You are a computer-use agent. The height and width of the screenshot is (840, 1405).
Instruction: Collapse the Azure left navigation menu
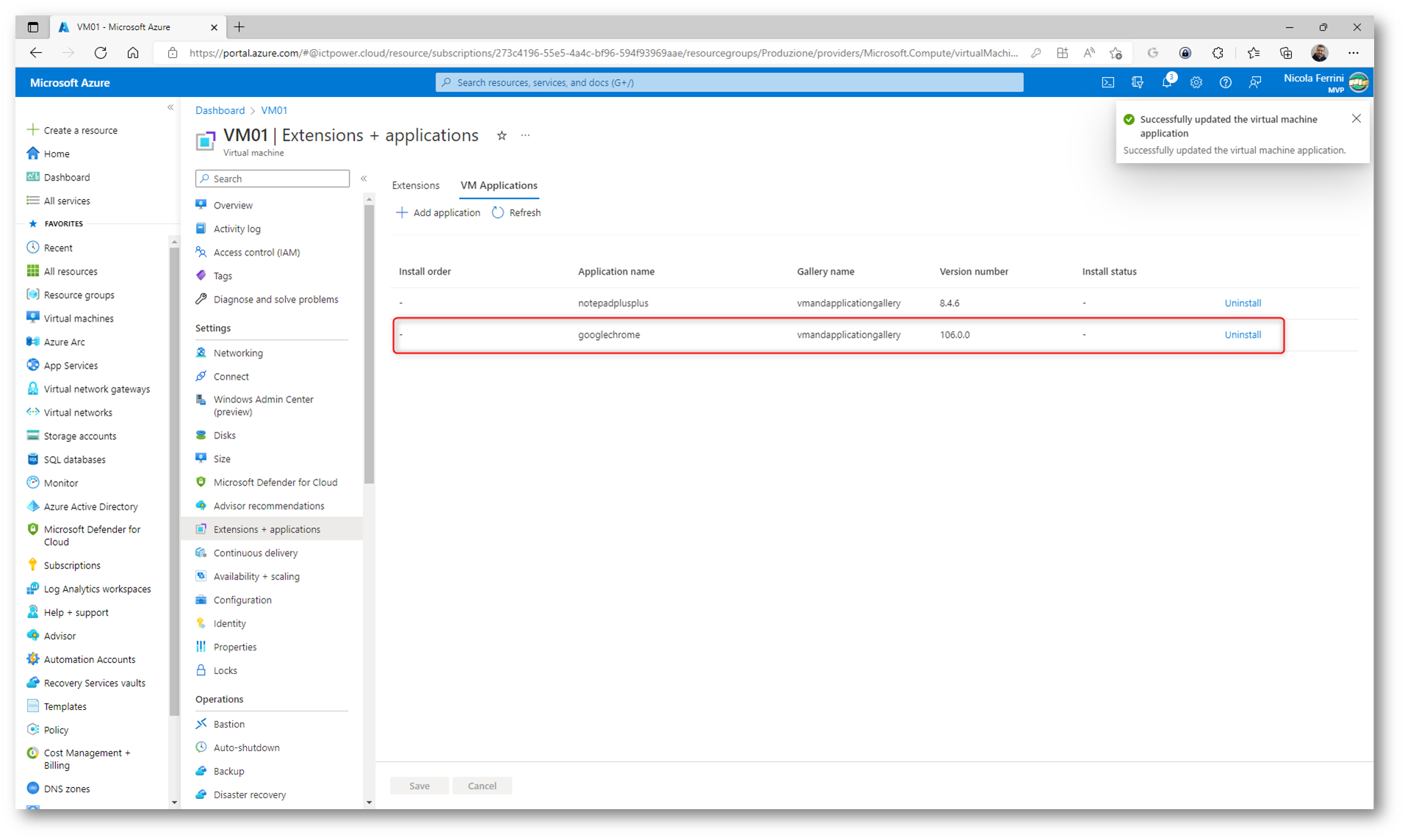[x=170, y=107]
